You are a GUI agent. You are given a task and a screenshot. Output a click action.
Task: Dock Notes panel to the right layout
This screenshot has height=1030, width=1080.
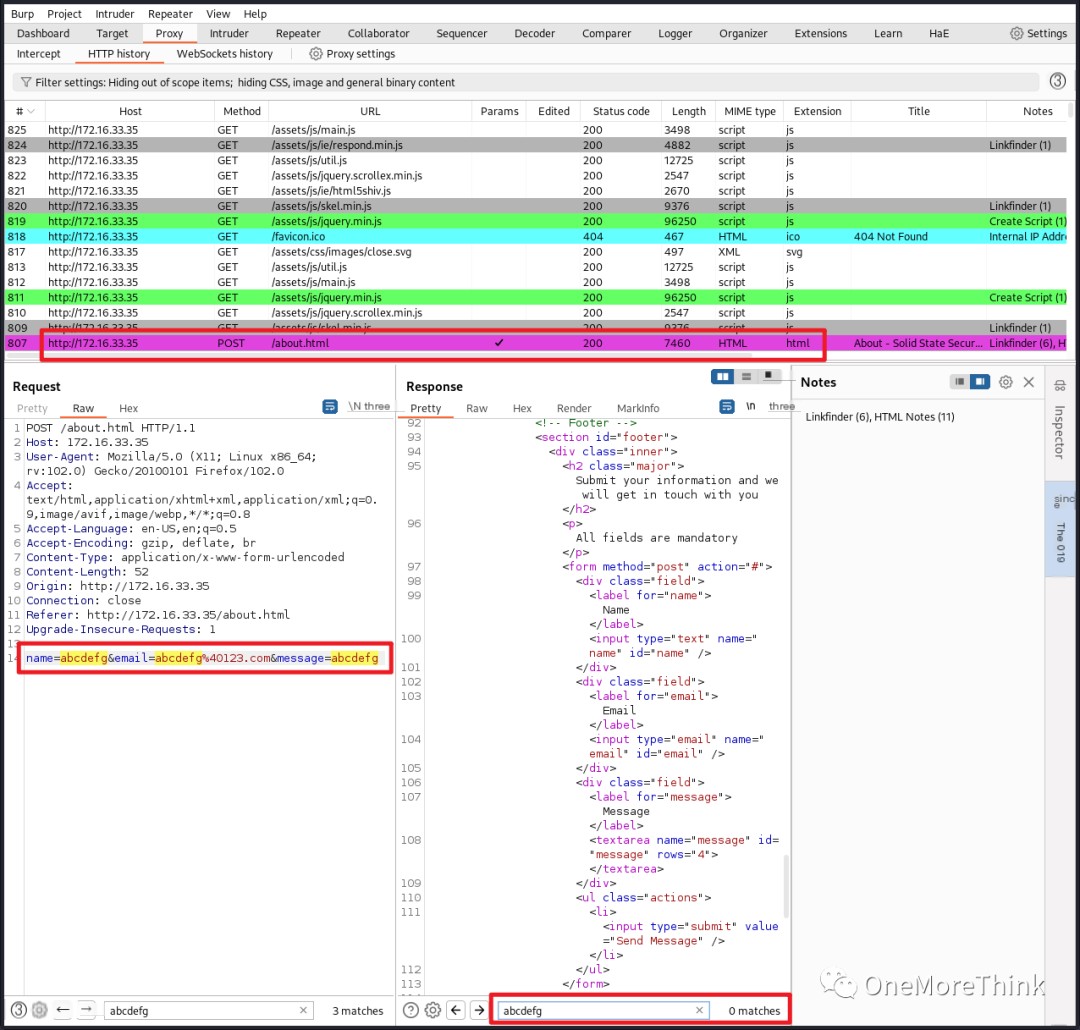pyautogui.click(x=979, y=382)
